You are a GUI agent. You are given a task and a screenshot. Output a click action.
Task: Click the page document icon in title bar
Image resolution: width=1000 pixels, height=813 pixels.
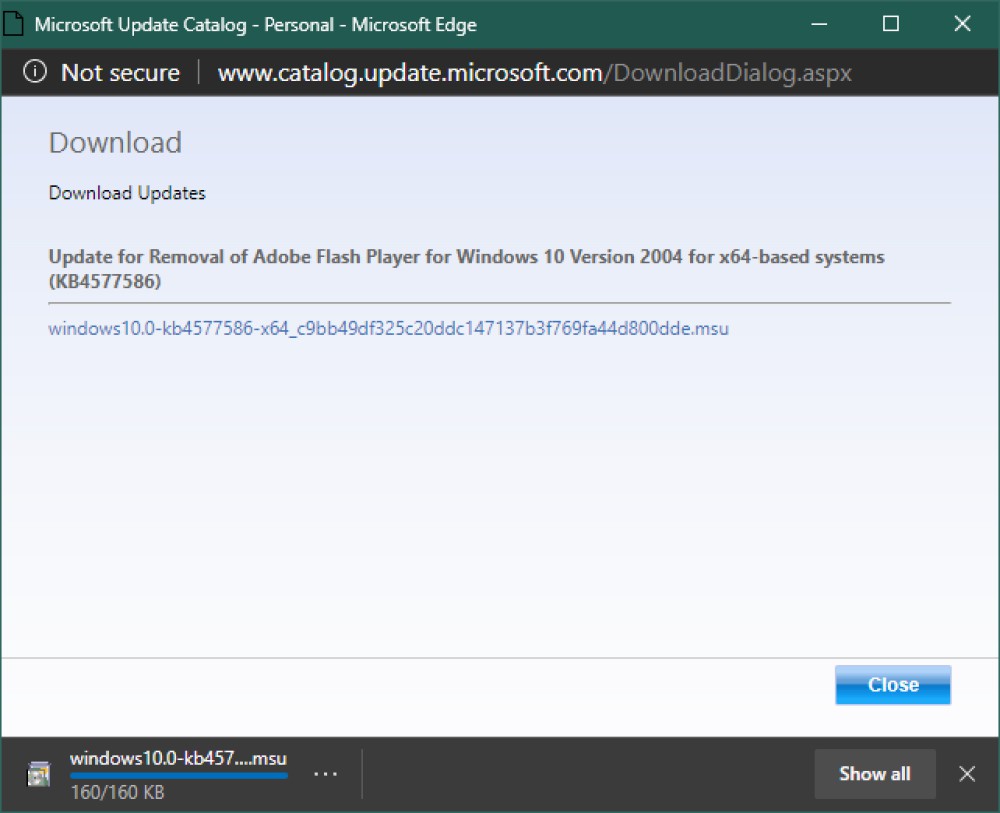(13, 24)
